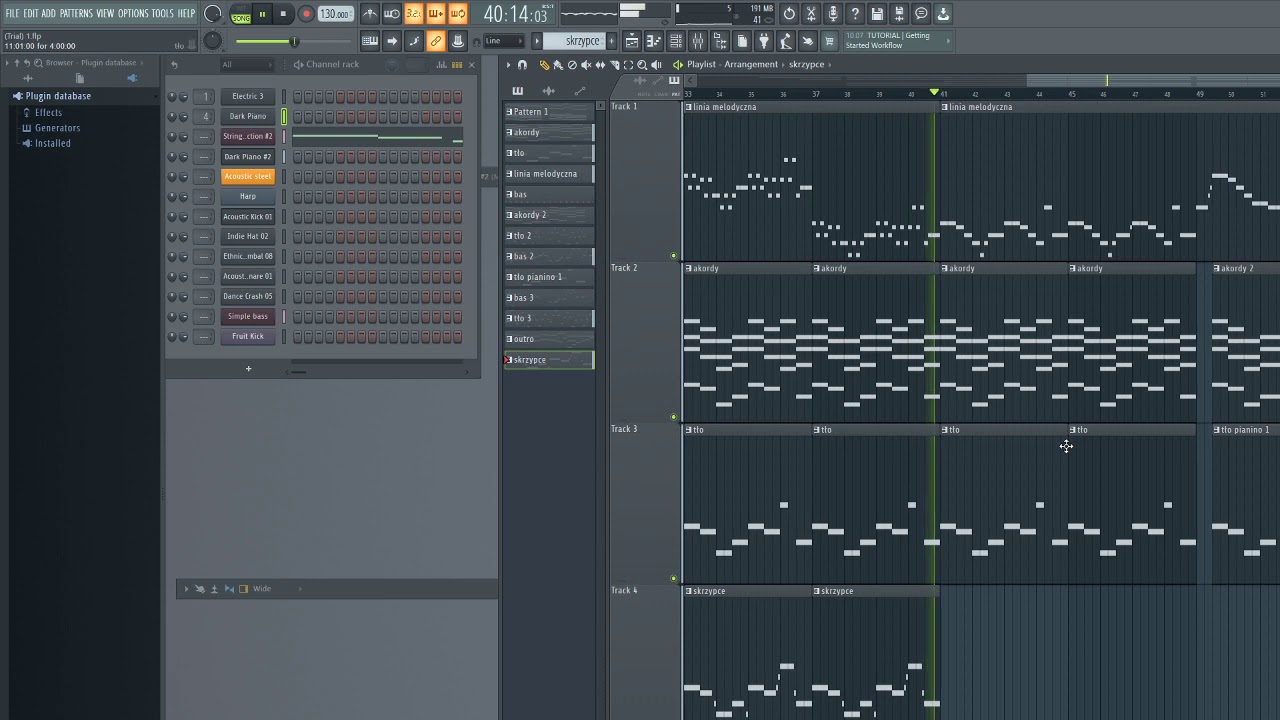
Task: Open the piano roll view button
Action: pyautogui.click(x=654, y=41)
